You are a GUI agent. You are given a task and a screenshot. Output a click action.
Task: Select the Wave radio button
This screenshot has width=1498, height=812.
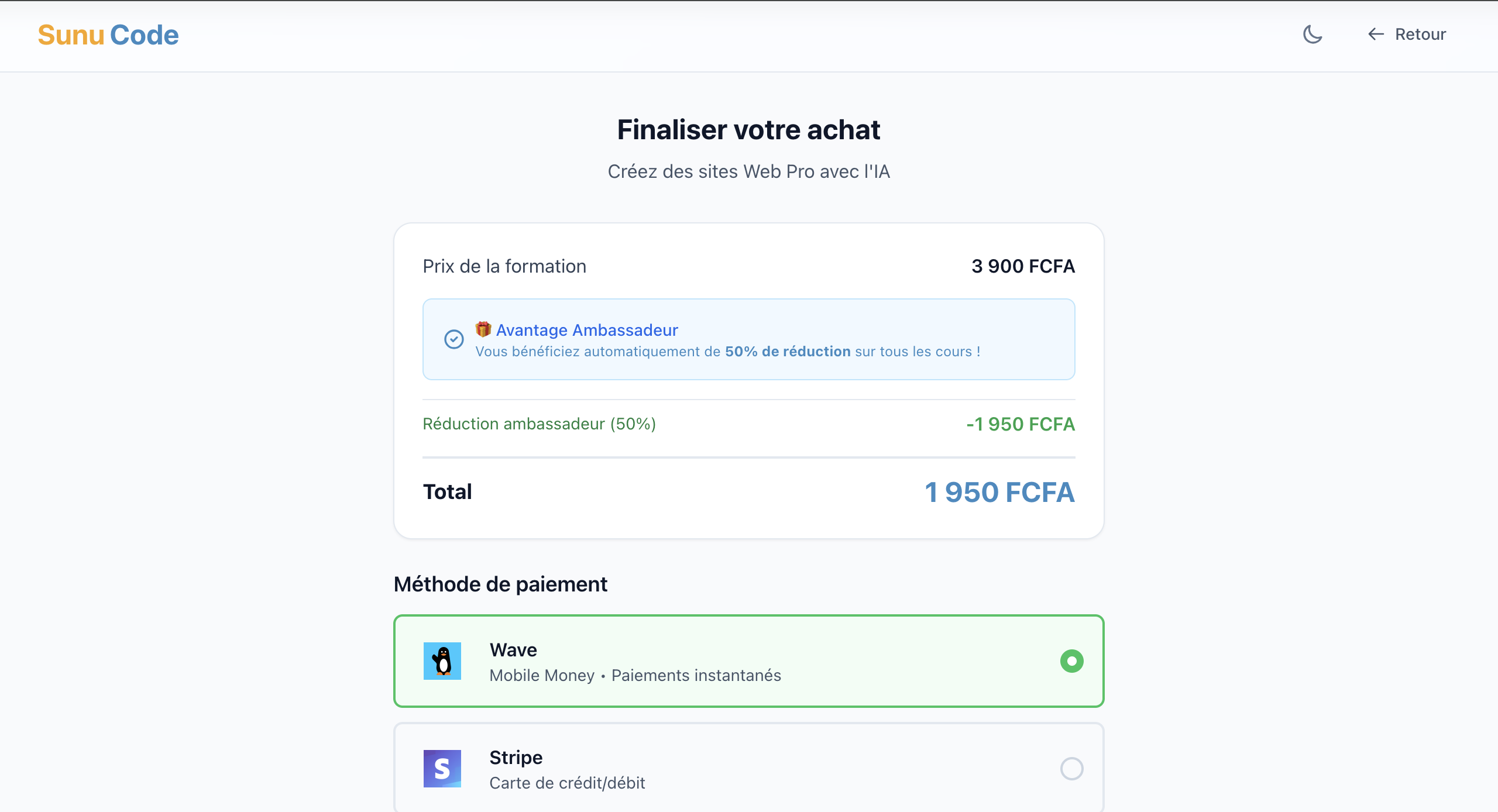coord(1071,661)
